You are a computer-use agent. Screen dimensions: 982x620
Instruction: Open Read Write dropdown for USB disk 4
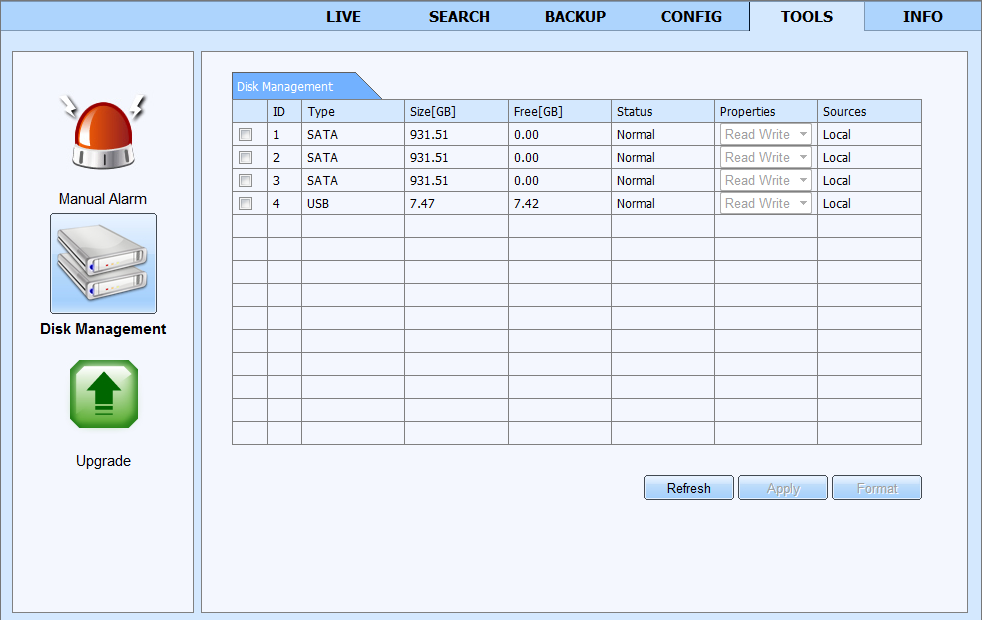[x=765, y=204]
